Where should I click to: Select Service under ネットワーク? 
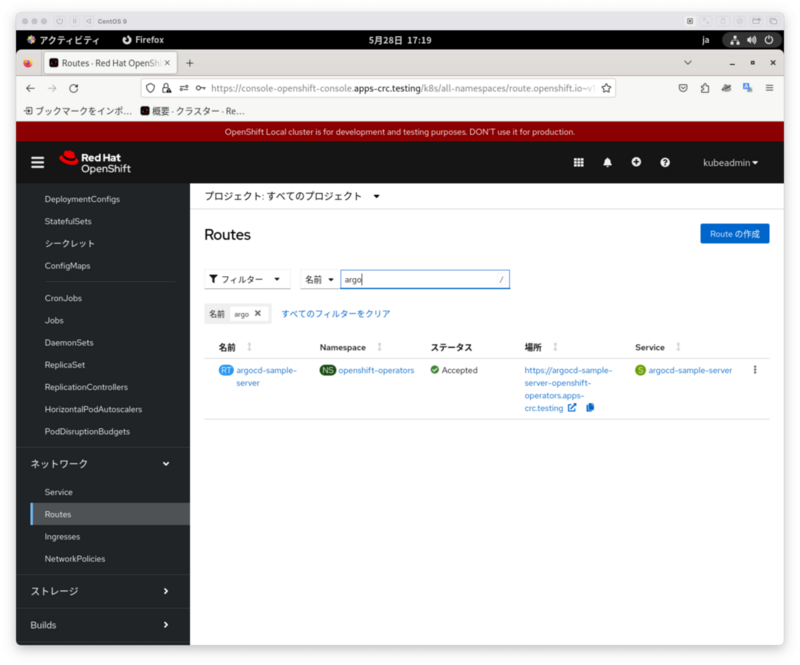59,492
